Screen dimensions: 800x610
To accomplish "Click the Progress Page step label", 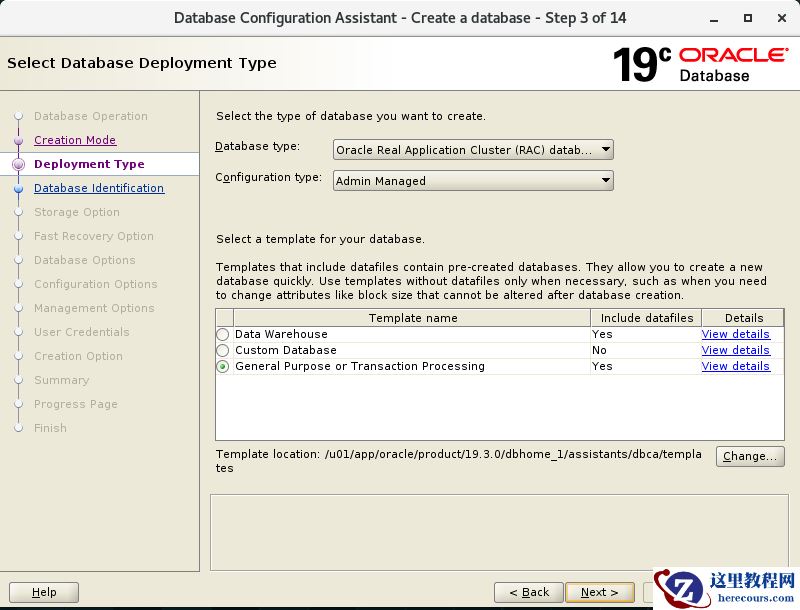I will [76, 403].
